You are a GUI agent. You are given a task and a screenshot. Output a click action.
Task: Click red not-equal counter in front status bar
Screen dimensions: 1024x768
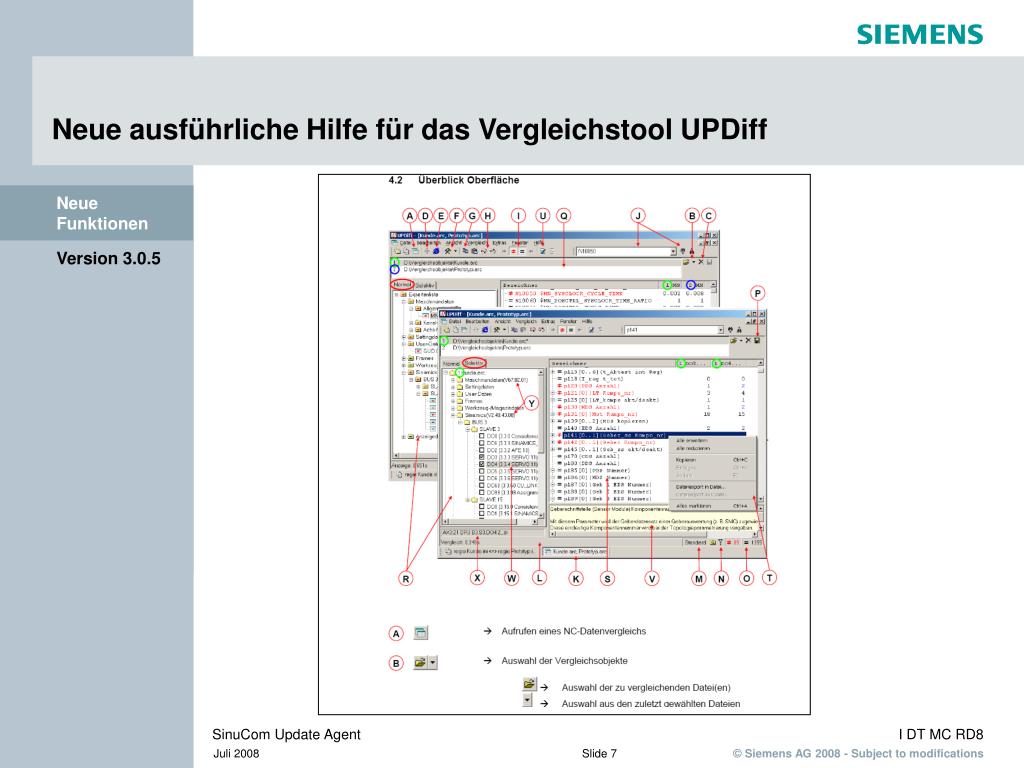[x=733, y=542]
